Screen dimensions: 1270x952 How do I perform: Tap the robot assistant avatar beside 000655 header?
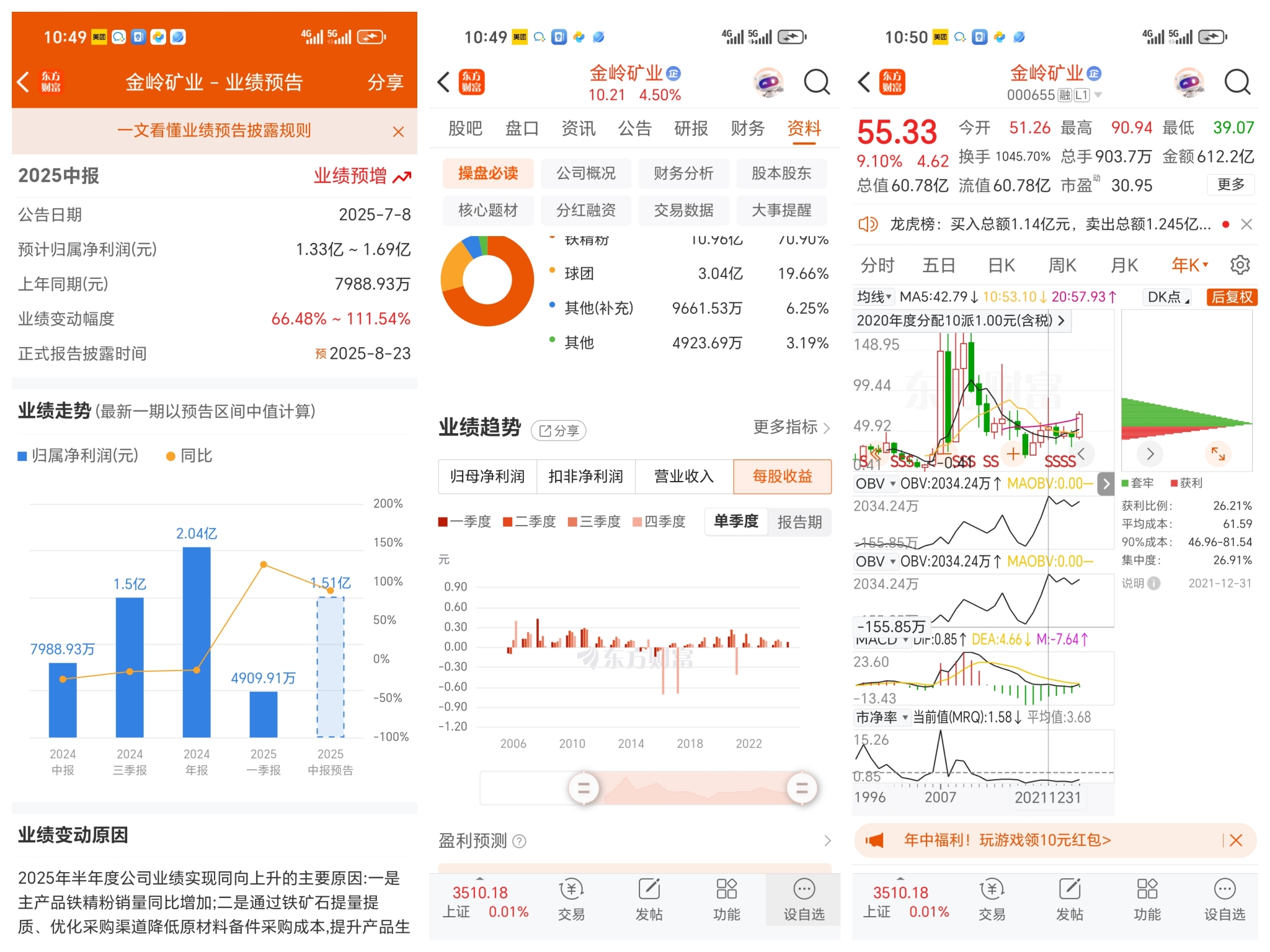[1189, 82]
